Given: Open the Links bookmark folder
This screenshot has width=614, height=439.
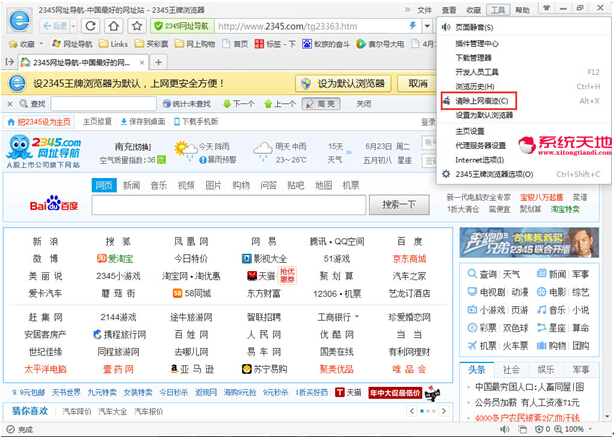Looking at the screenshot, I should tap(114, 44).
